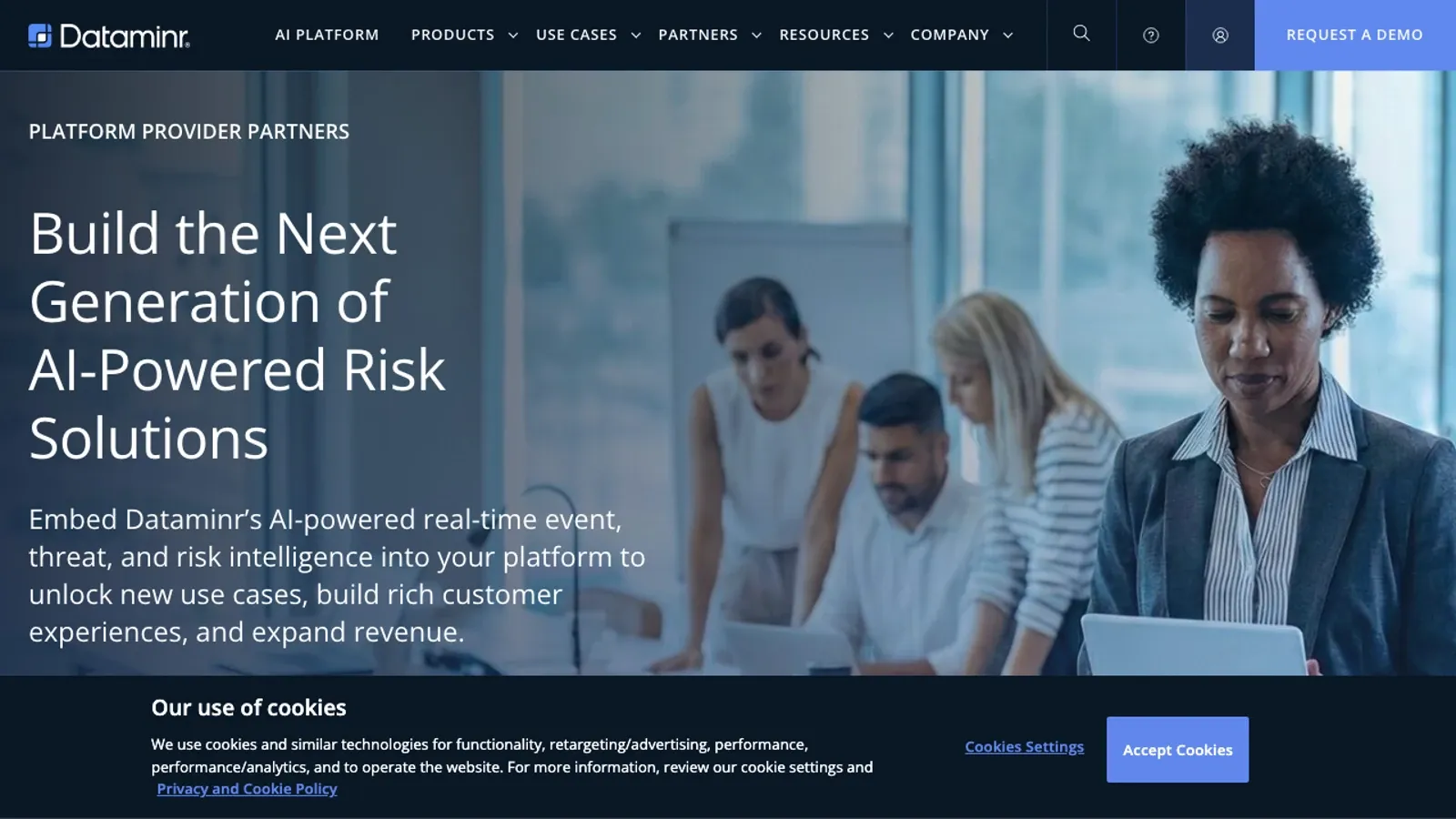The width and height of the screenshot is (1456, 819).
Task: Open the Privacy and Cookie Policy link
Action: coord(247,789)
